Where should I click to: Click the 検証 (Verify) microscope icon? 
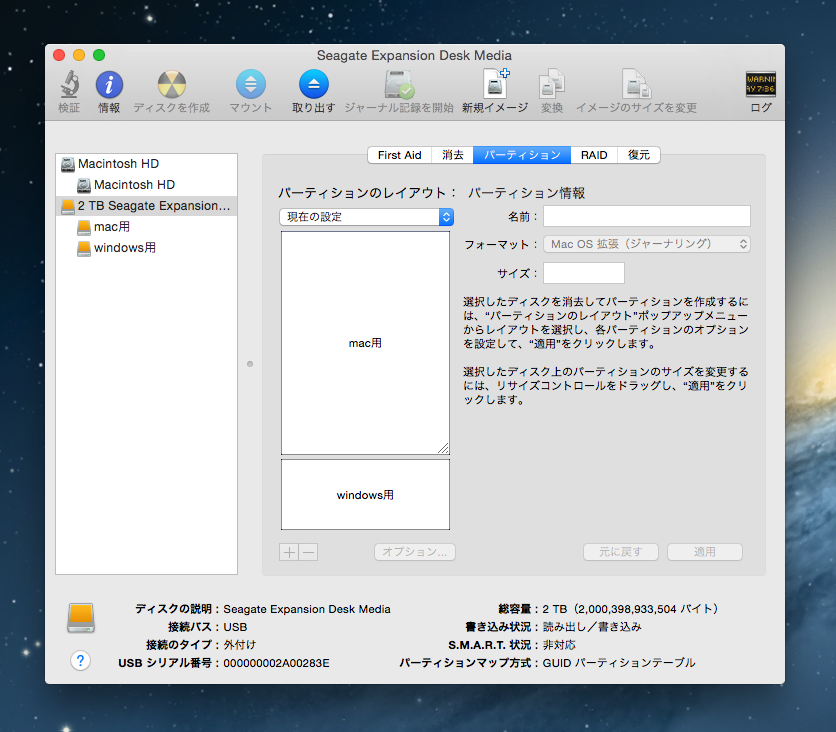pos(69,85)
